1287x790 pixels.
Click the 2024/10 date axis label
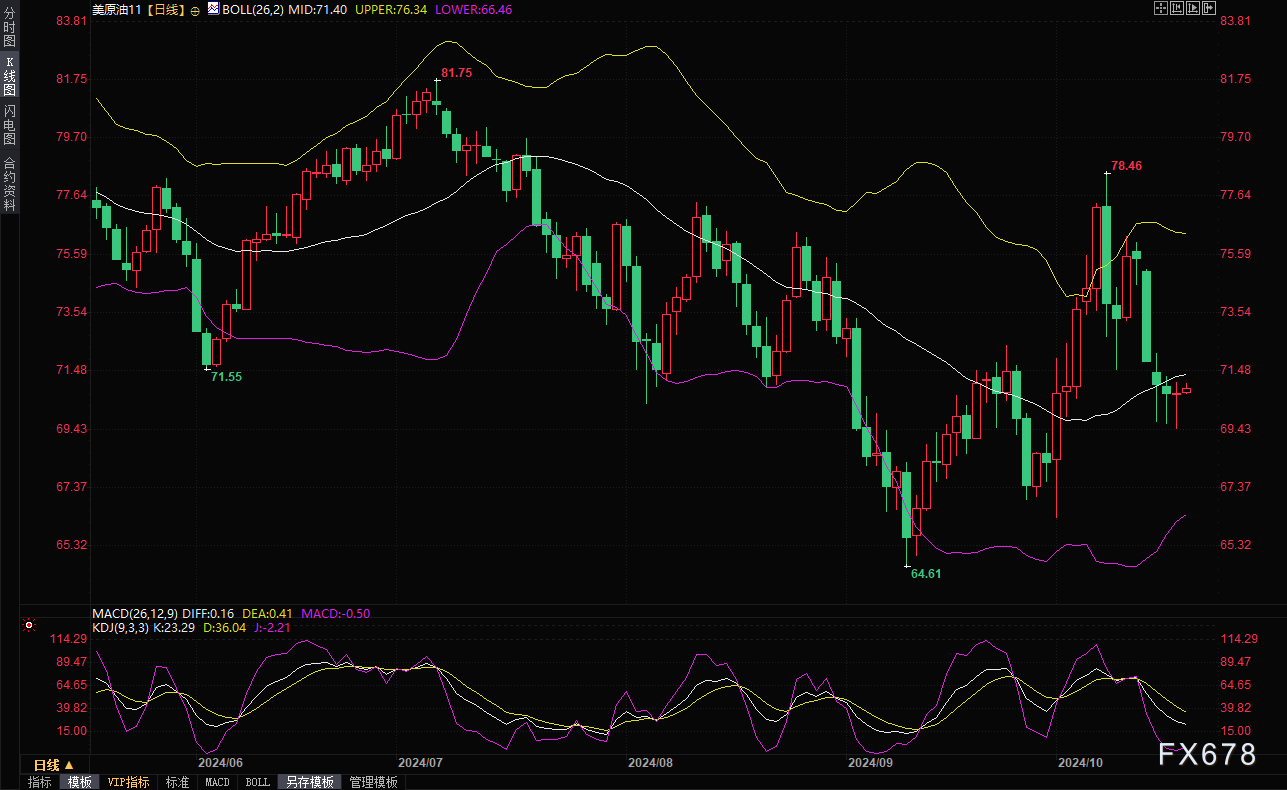(1081, 762)
